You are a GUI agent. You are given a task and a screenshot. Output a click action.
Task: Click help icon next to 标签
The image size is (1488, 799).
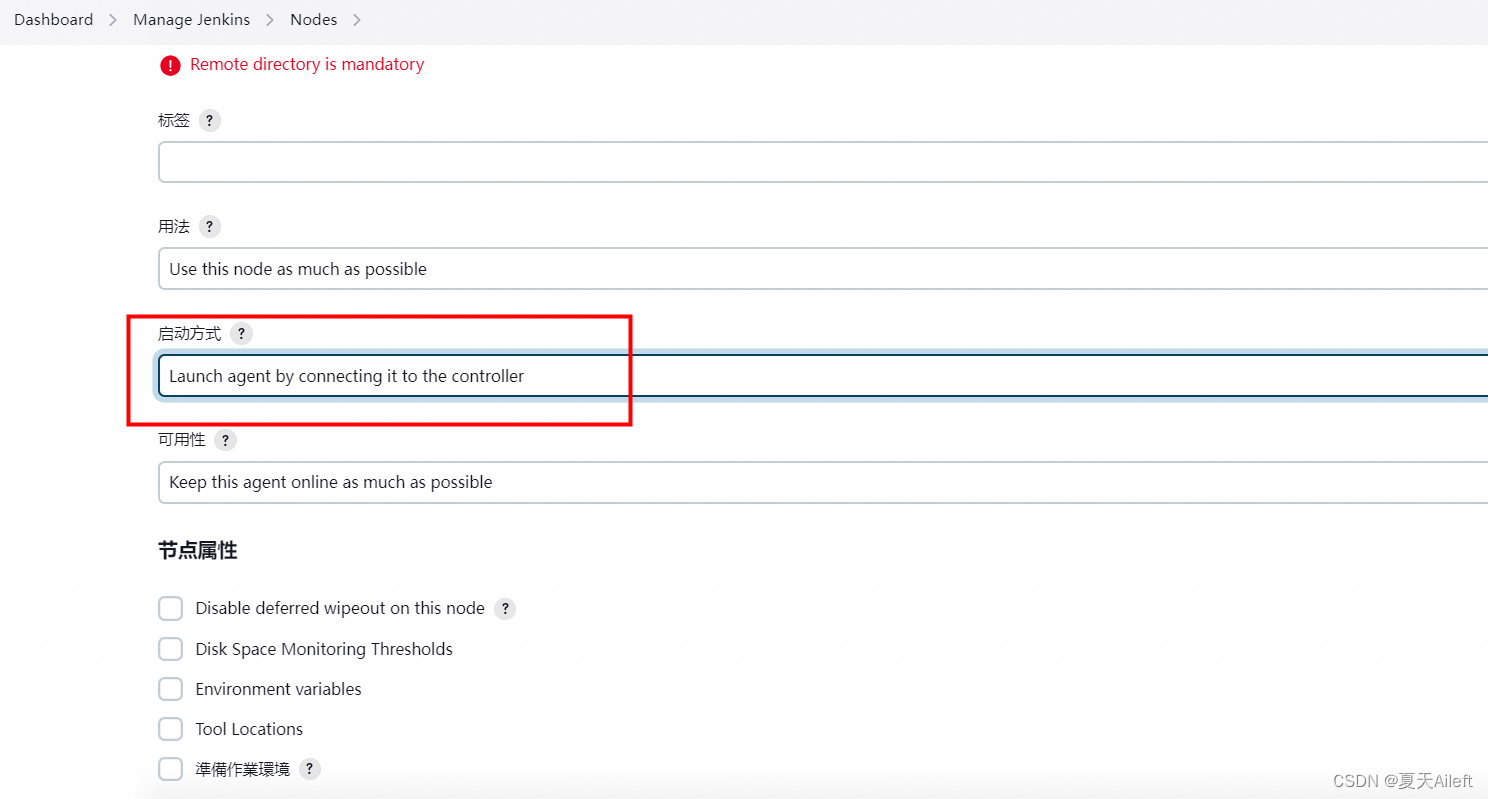(x=208, y=120)
